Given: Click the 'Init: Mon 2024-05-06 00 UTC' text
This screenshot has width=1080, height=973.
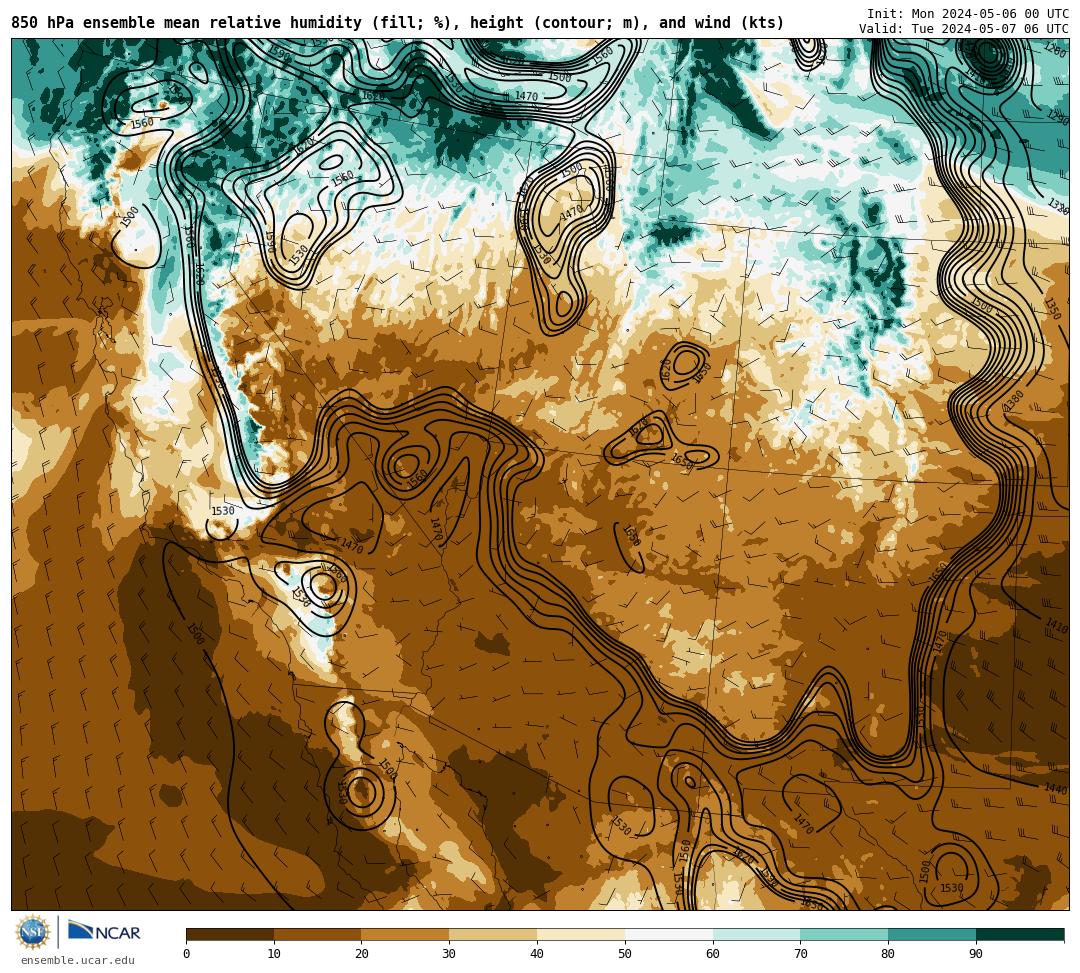Looking at the screenshot, I should (x=968, y=14).
